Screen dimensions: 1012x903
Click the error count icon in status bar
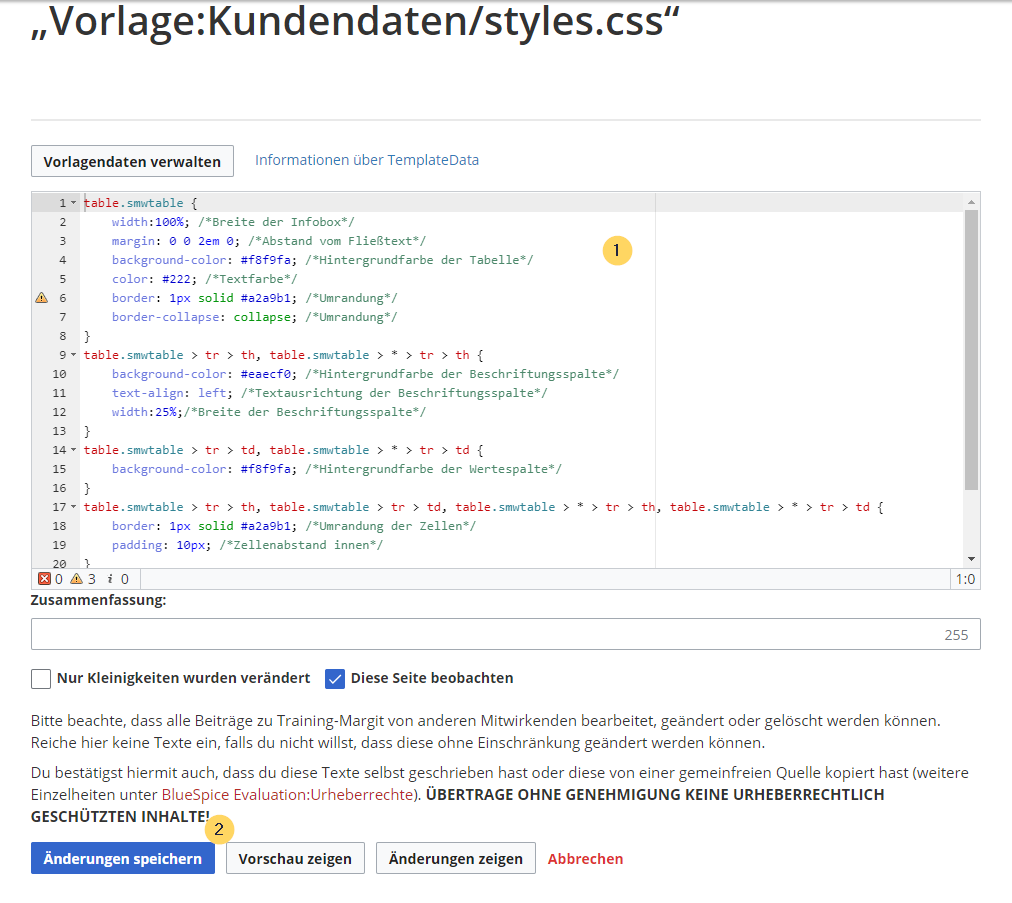(44, 578)
